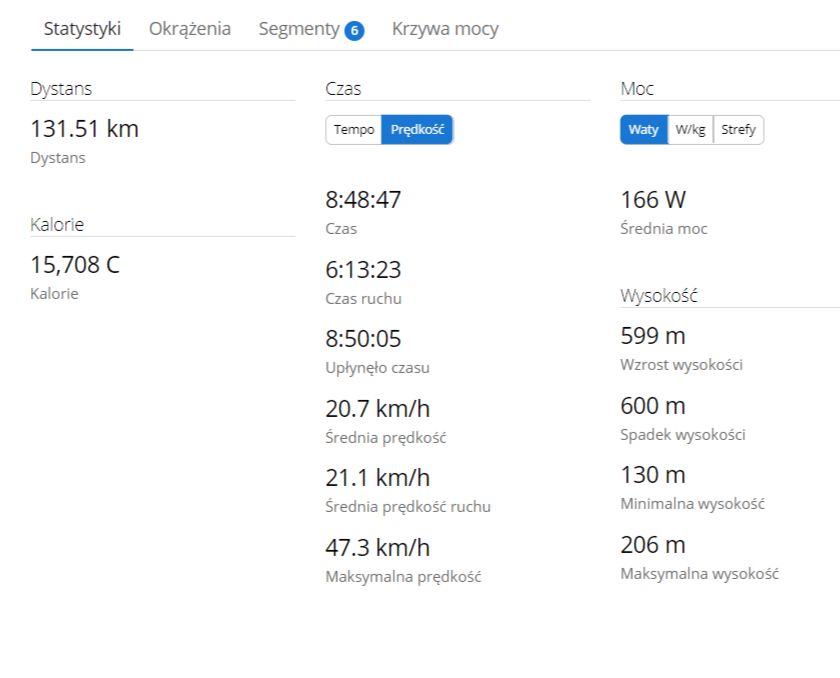Switch to the Okrążenia tab
Image resolution: width=840 pixels, height=678 pixels.
pos(190,29)
